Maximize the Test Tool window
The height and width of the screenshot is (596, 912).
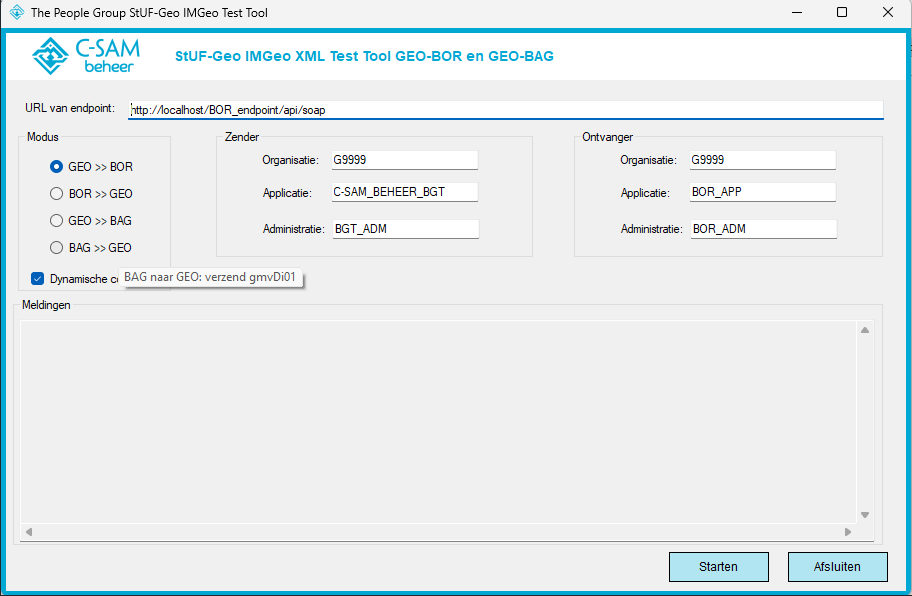pos(842,12)
